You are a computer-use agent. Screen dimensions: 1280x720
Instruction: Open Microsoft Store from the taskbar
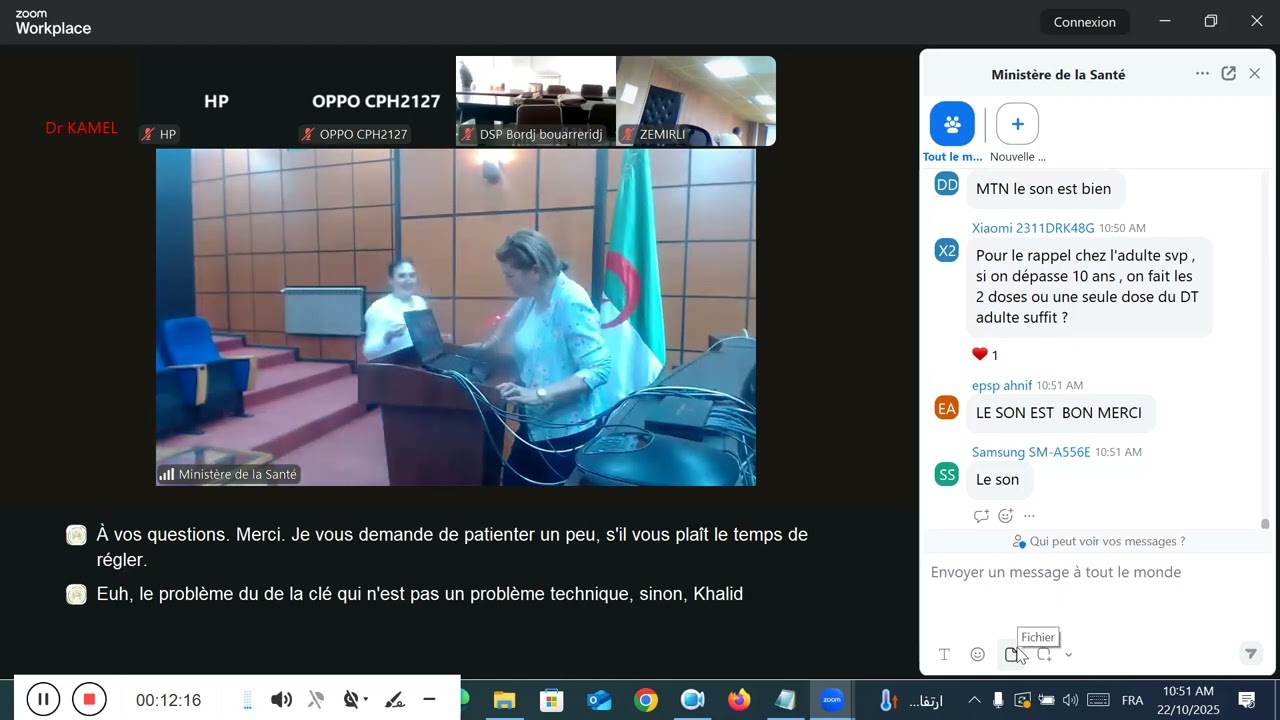[x=551, y=700]
